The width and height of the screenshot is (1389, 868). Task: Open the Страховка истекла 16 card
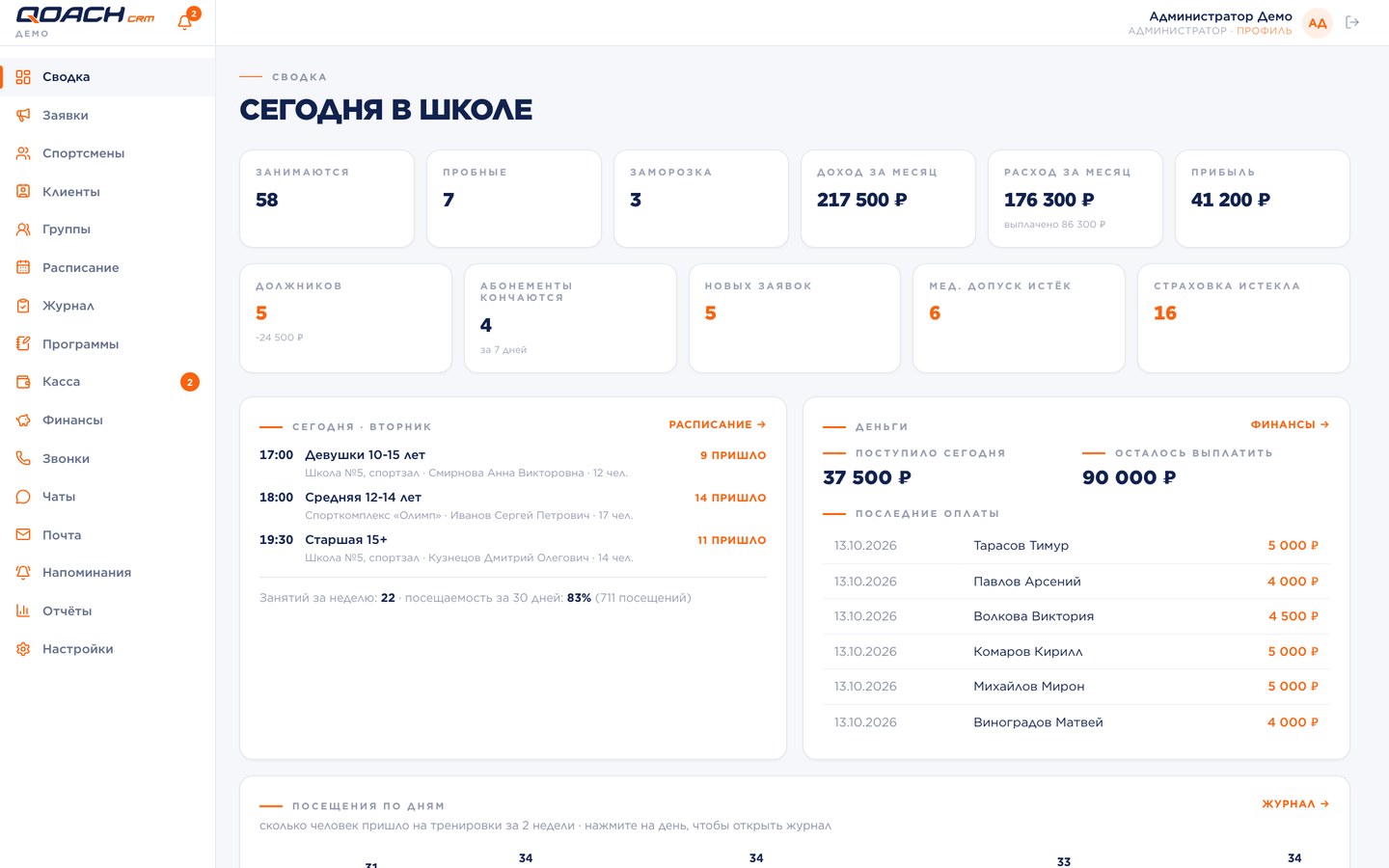pyautogui.click(x=1243, y=318)
